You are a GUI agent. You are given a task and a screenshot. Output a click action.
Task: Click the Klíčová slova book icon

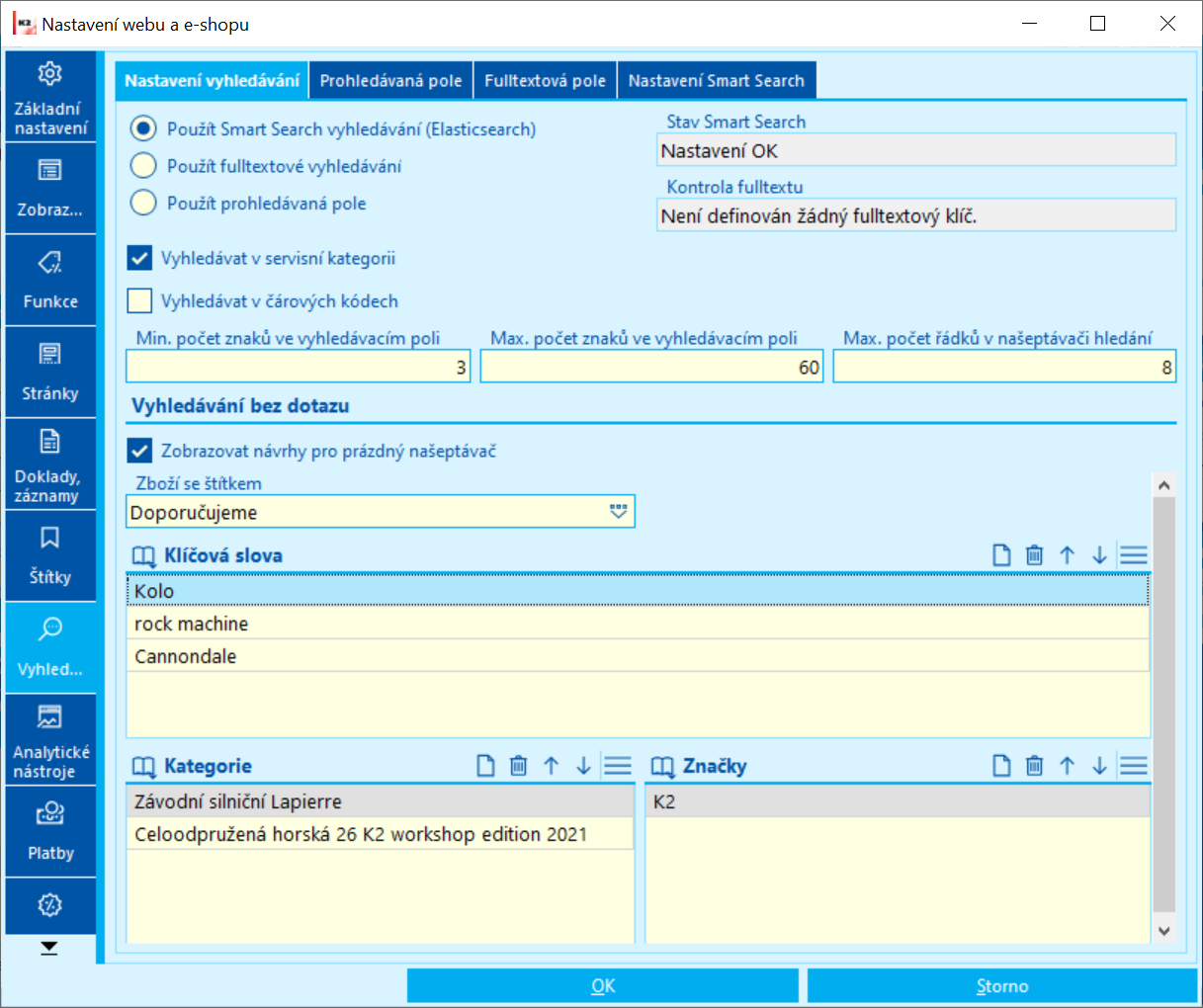click(x=144, y=556)
